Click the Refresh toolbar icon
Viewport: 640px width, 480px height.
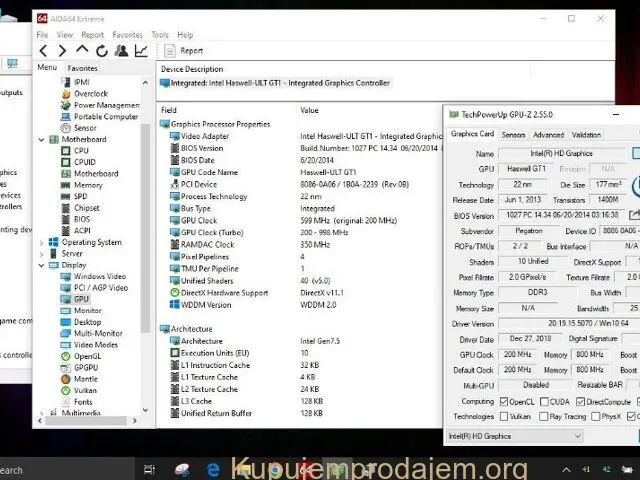pos(101,50)
